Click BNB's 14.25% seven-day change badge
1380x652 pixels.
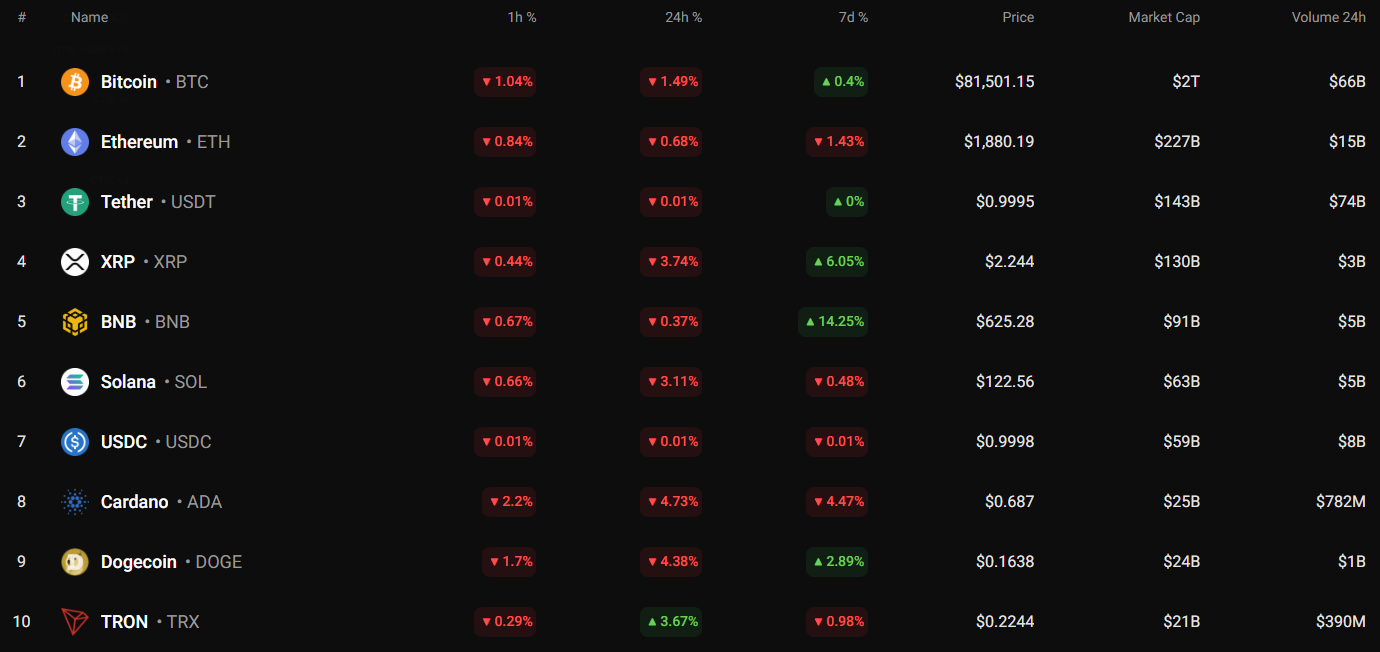click(833, 322)
